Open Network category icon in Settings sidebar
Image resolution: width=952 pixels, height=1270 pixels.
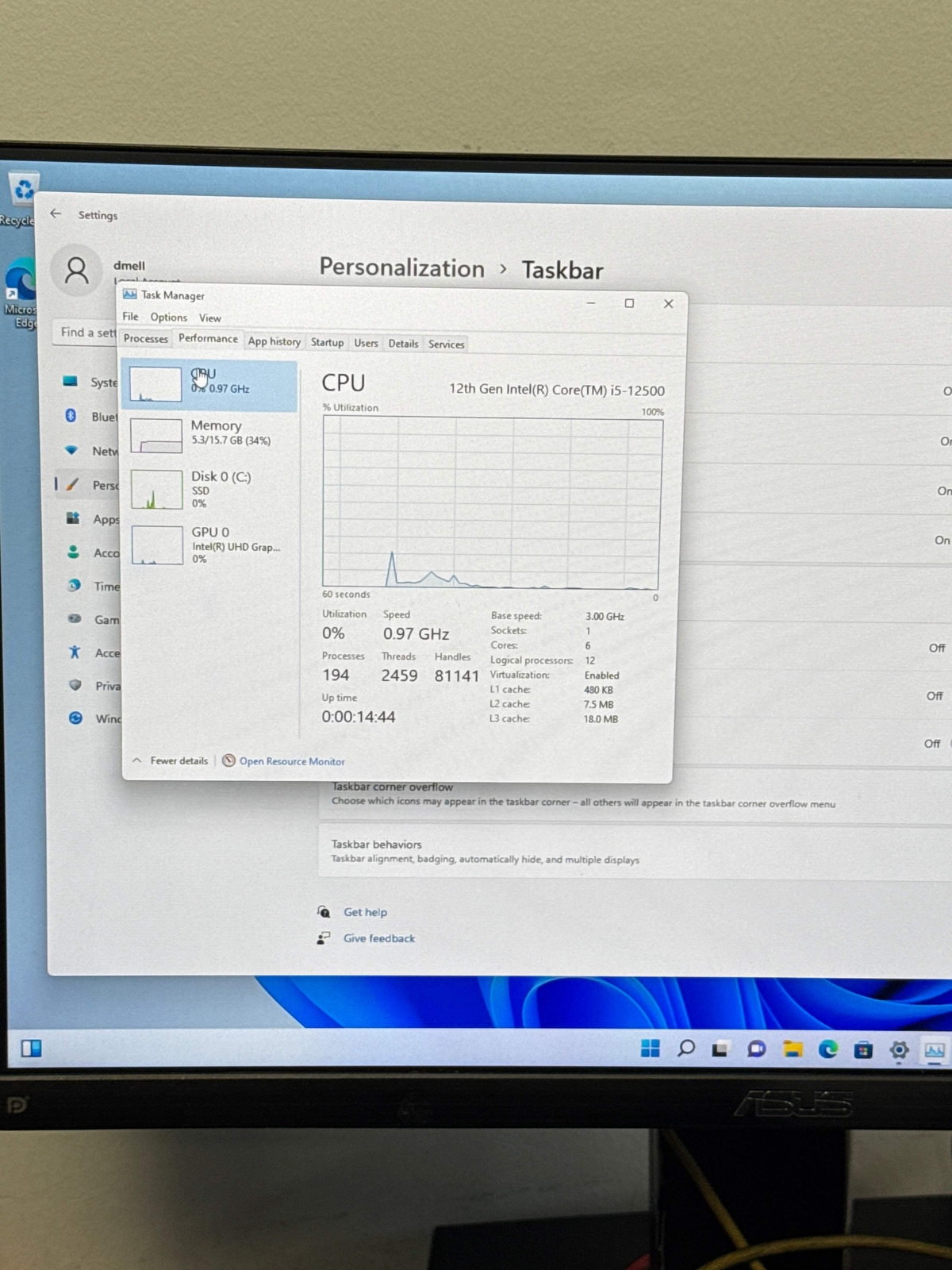[x=71, y=450]
